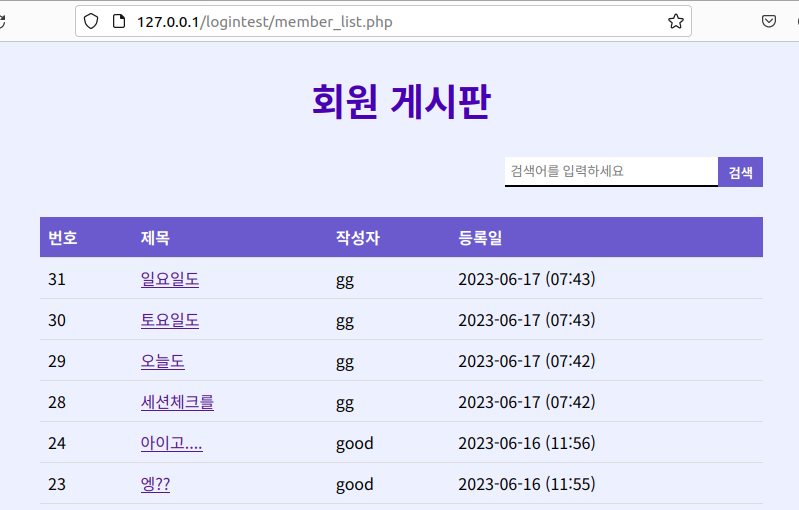Select post number 31 cell

point(57,279)
